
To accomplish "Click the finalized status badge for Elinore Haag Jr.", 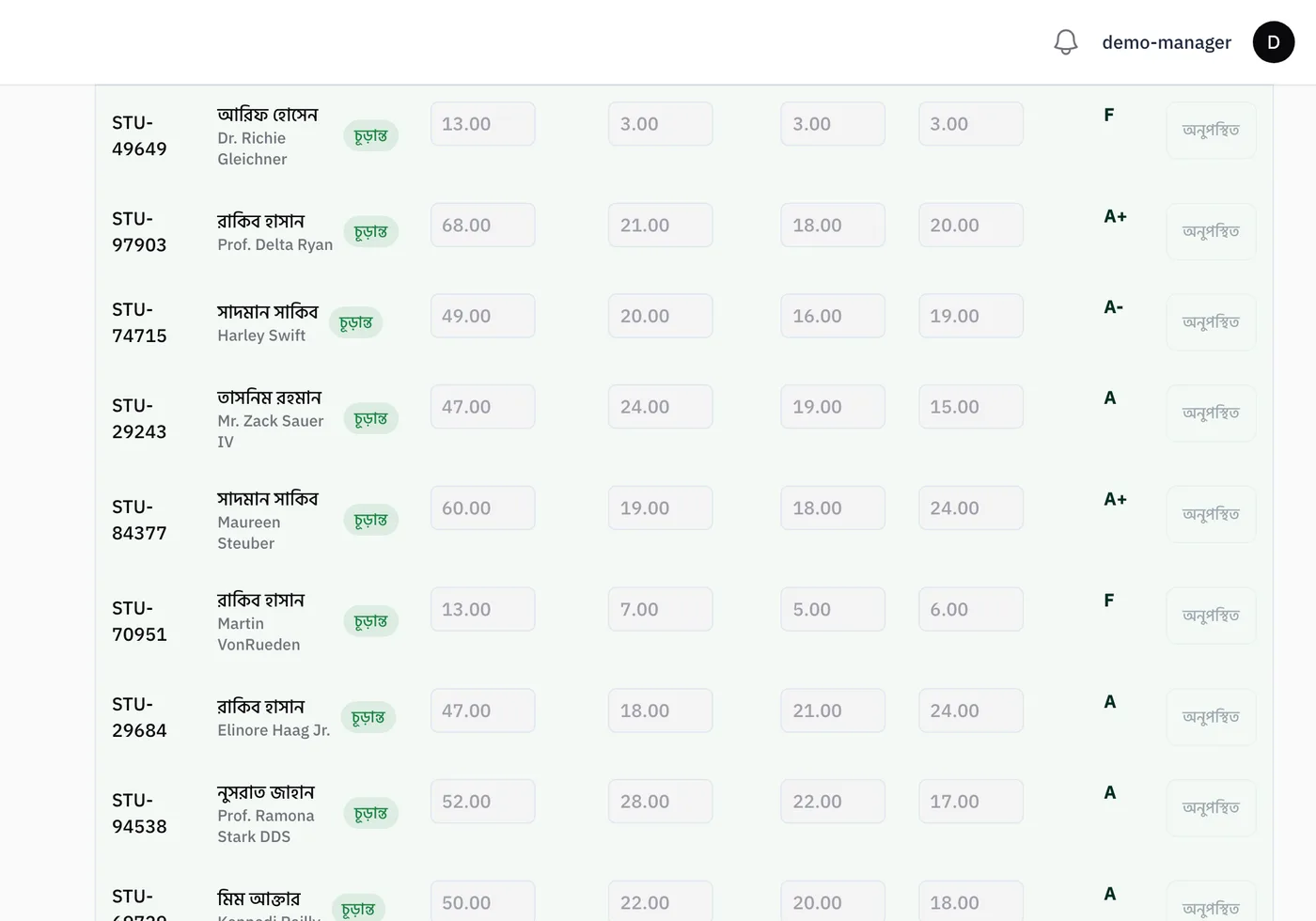I will pyautogui.click(x=368, y=718).
